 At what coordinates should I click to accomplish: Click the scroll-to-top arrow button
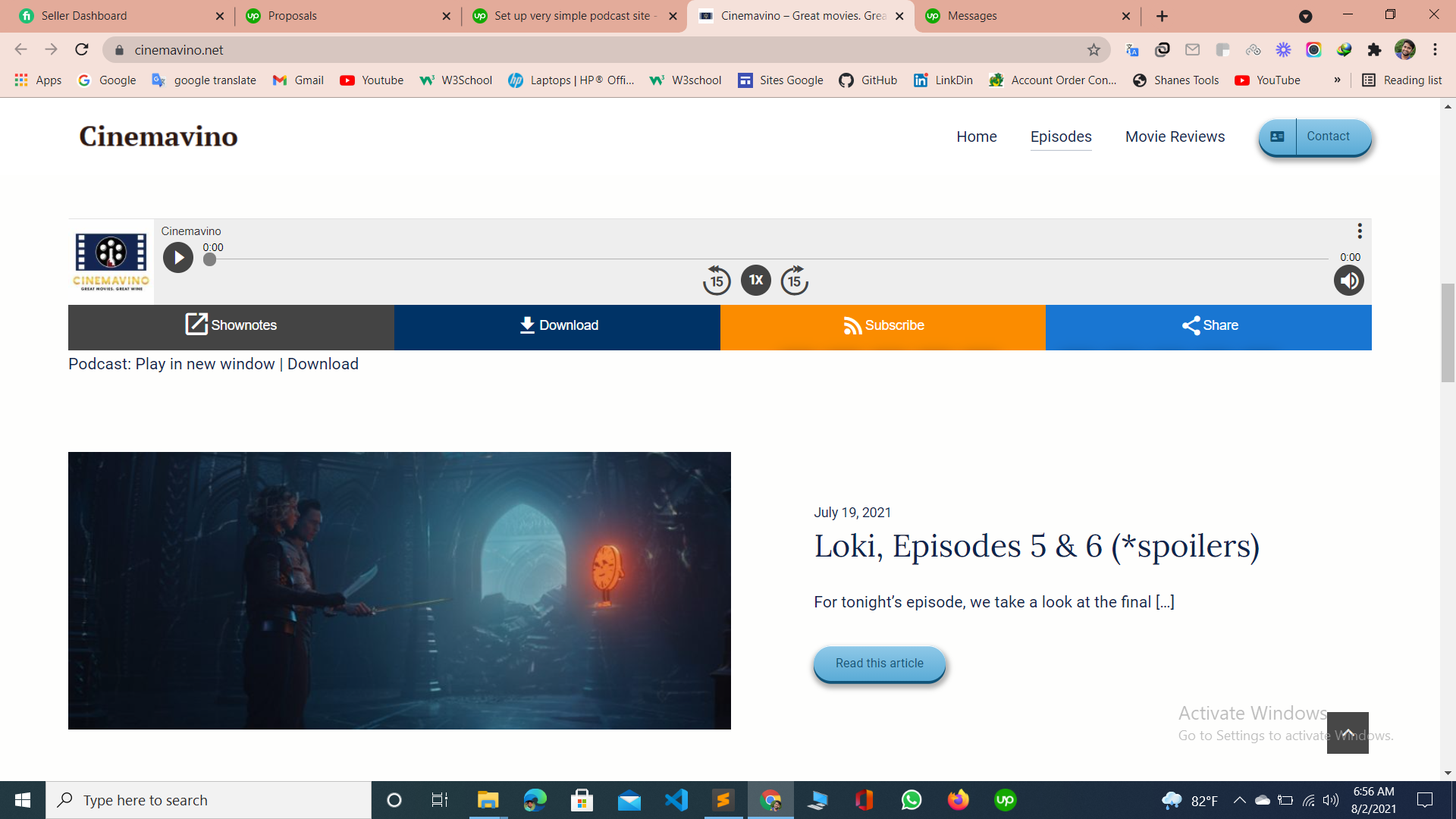pos(1348,733)
